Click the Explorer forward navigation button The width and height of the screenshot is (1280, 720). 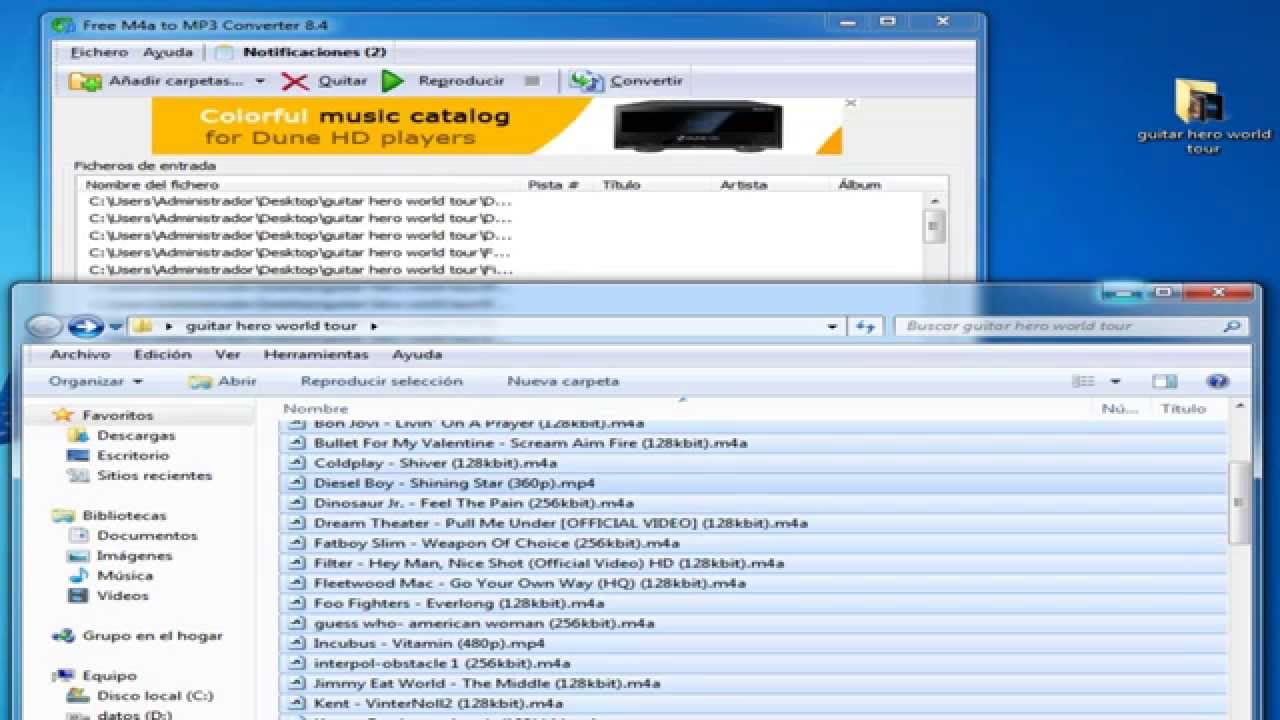[x=86, y=326]
